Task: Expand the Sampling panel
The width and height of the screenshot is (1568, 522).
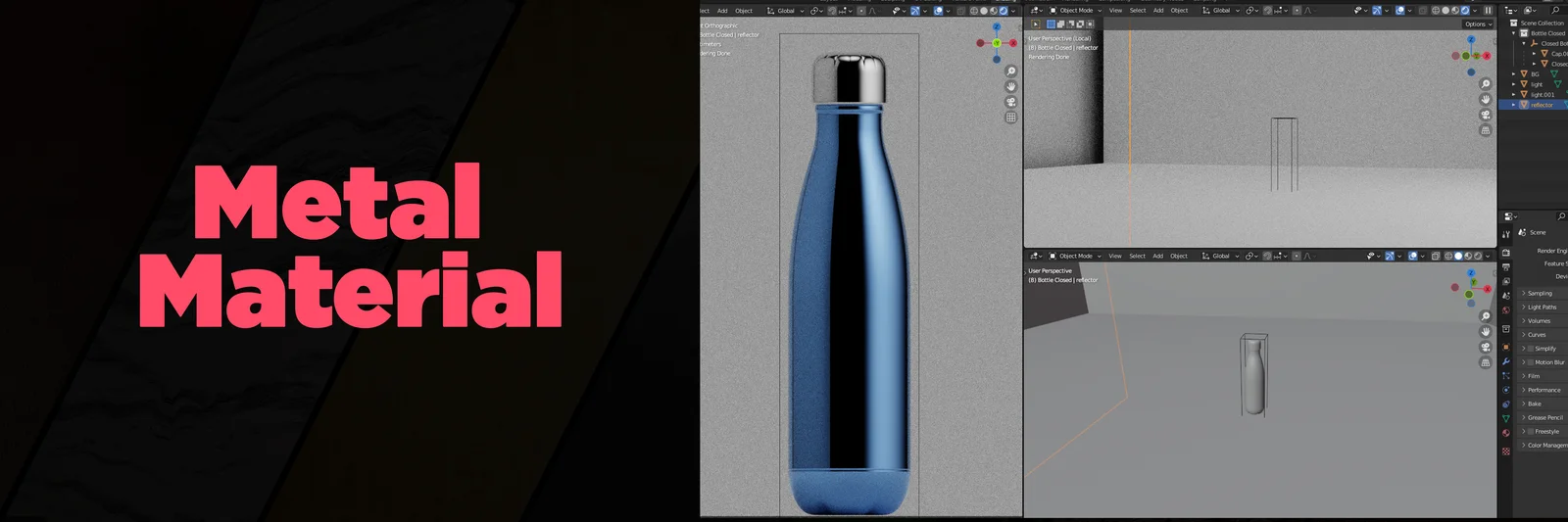Action: (1543, 293)
